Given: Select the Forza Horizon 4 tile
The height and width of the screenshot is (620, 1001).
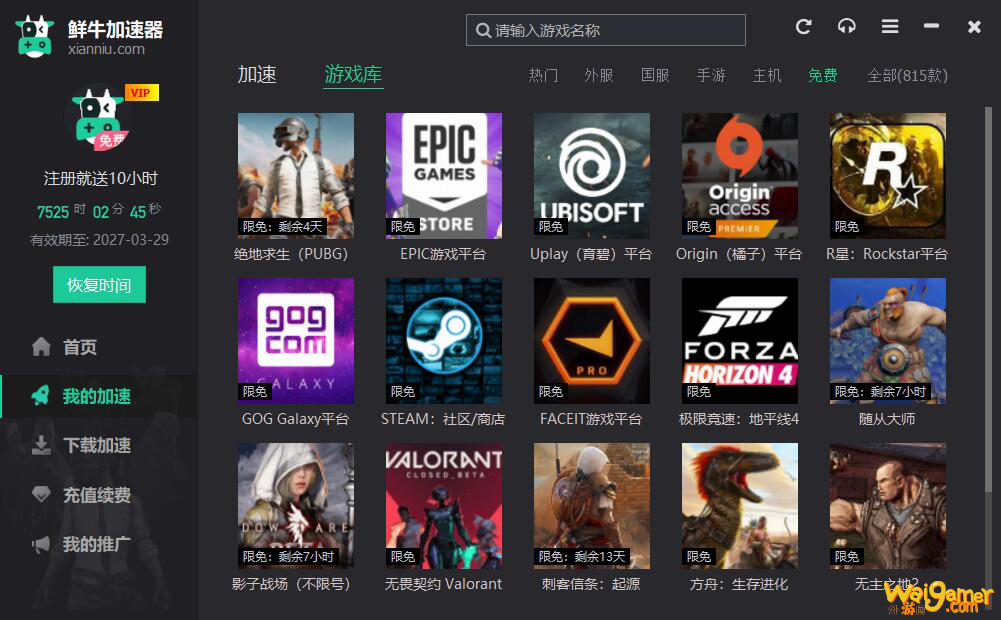Looking at the screenshot, I should click(740, 340).
